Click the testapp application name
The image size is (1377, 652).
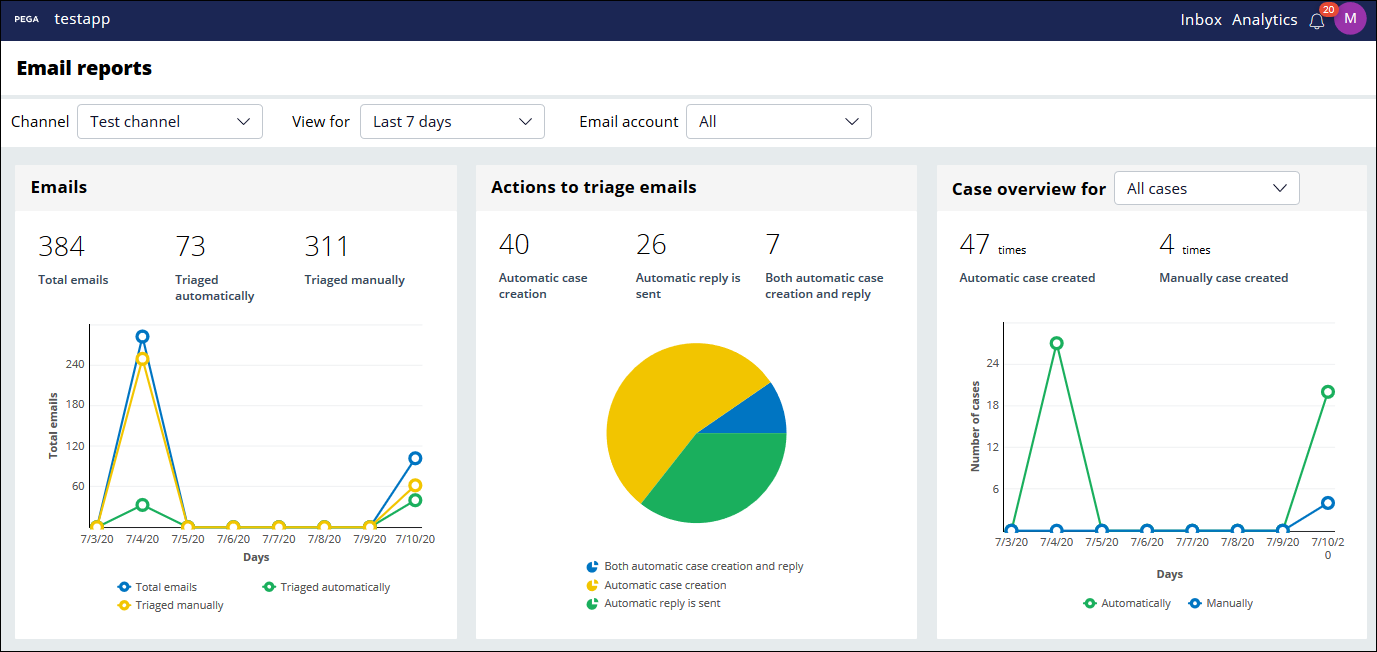(82, 20)
